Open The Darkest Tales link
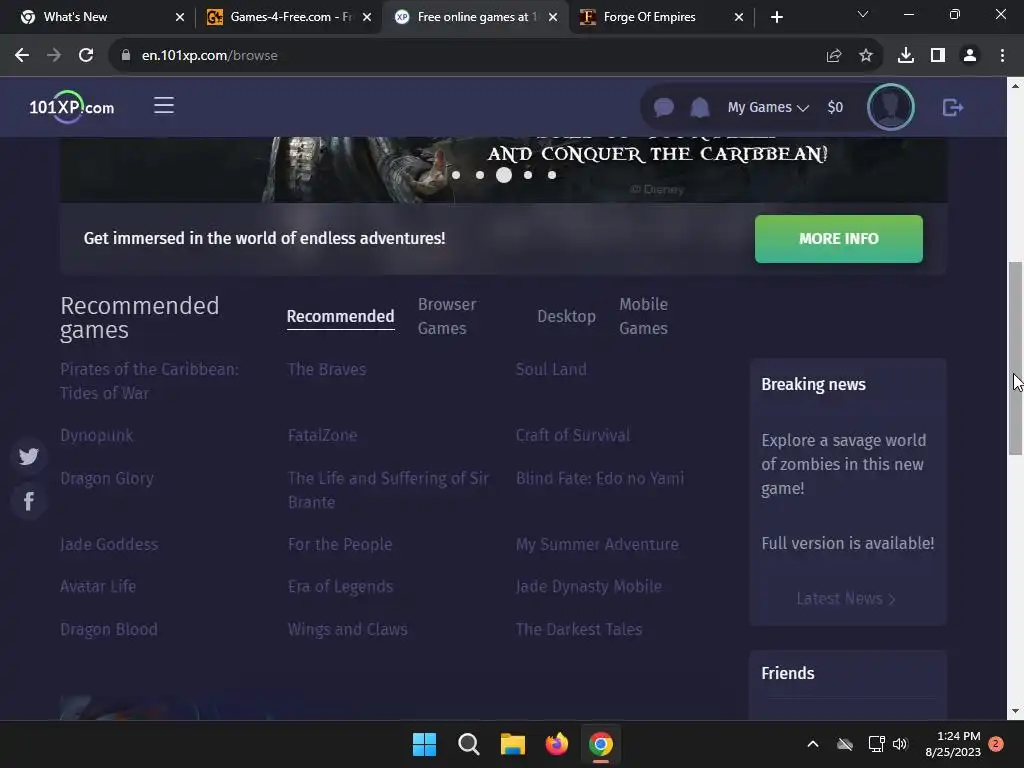 [579, 630]
